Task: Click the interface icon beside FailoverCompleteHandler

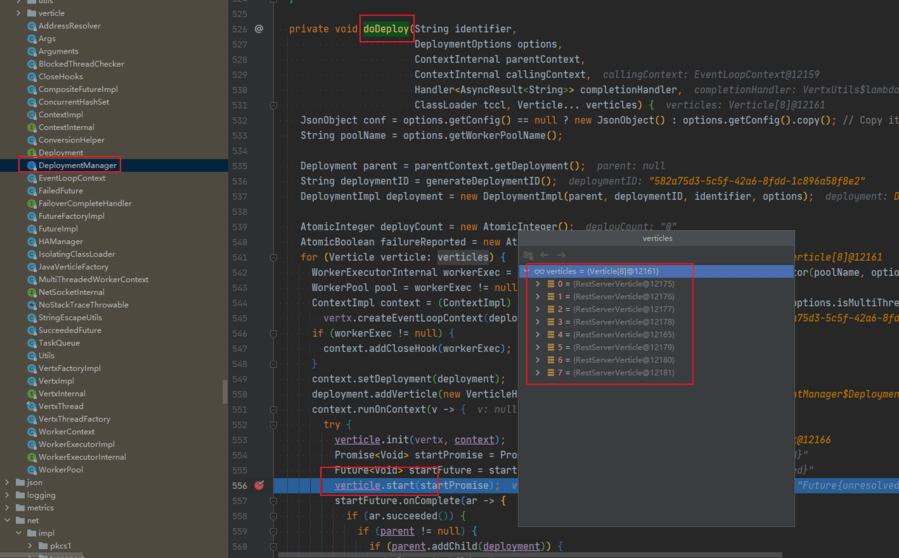Action: coord(32,204)
